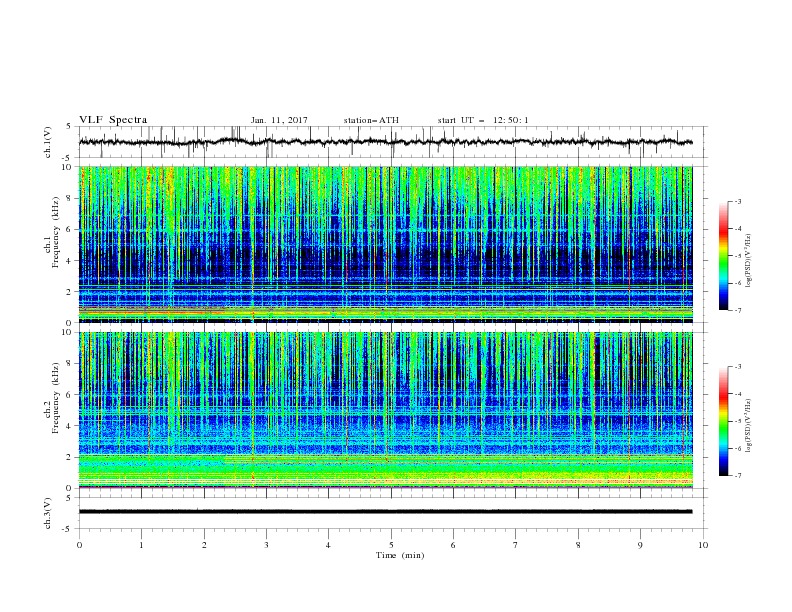The height and width of the screenshot is (612, 792).
Task: Click the time axis tick label '8'
Action: [578, 545]
